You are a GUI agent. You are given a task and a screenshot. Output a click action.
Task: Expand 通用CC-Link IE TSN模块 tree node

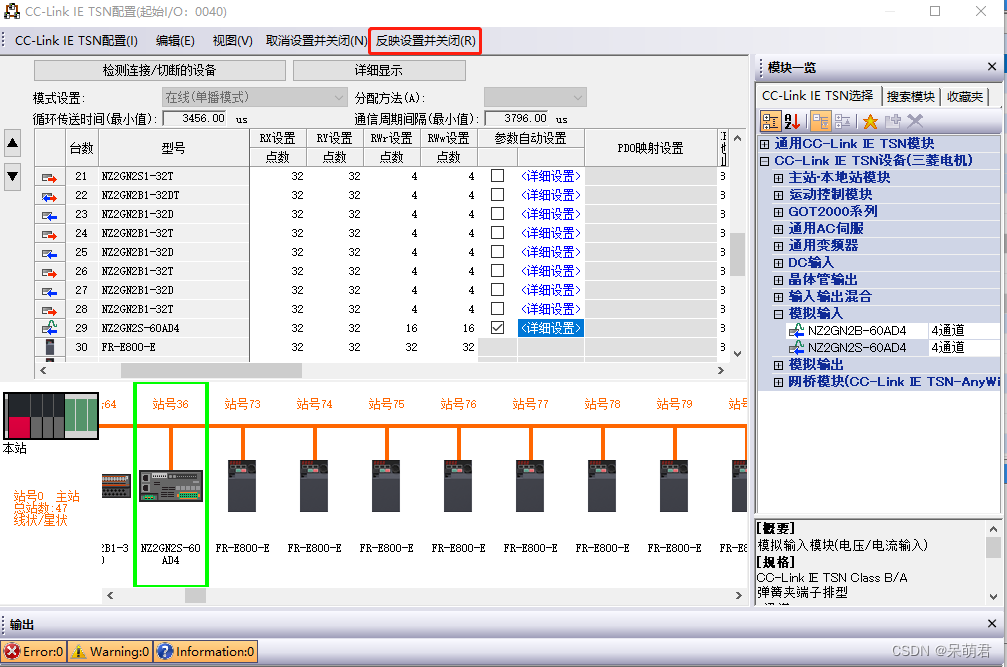764,144
